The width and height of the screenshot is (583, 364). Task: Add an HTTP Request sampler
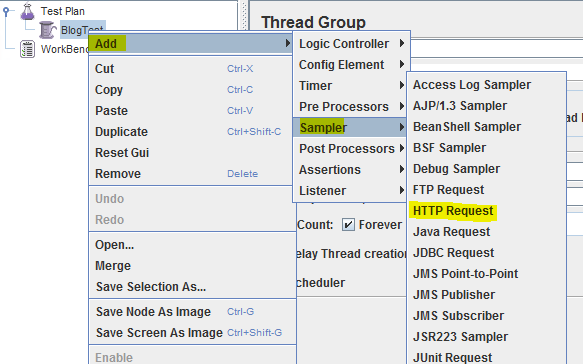pyautogui.click(x=486, y=211)
